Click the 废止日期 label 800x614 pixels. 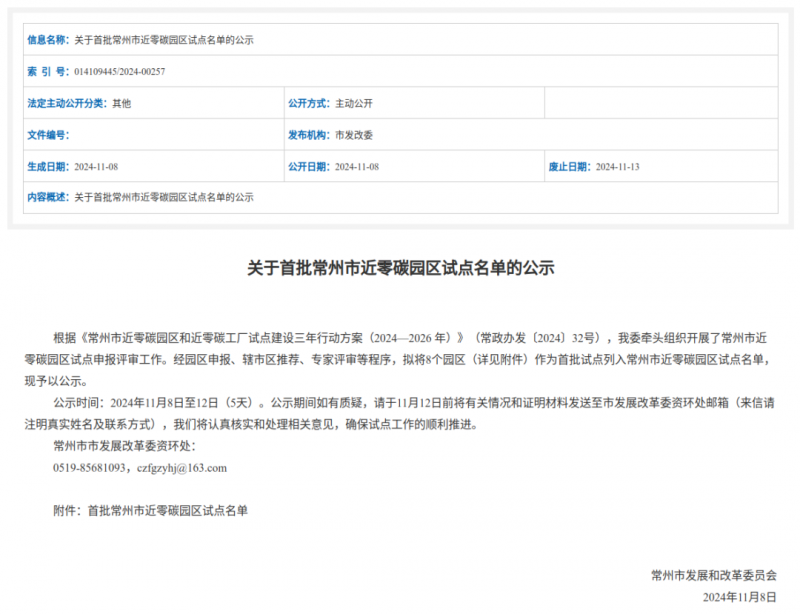(x=569, y=166)
